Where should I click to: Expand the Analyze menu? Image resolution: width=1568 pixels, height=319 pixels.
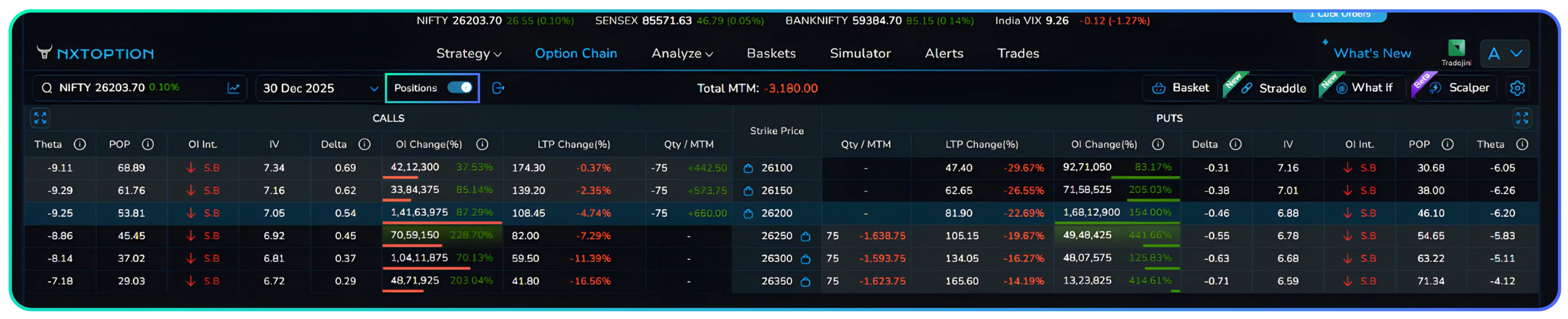pos(682,54)
